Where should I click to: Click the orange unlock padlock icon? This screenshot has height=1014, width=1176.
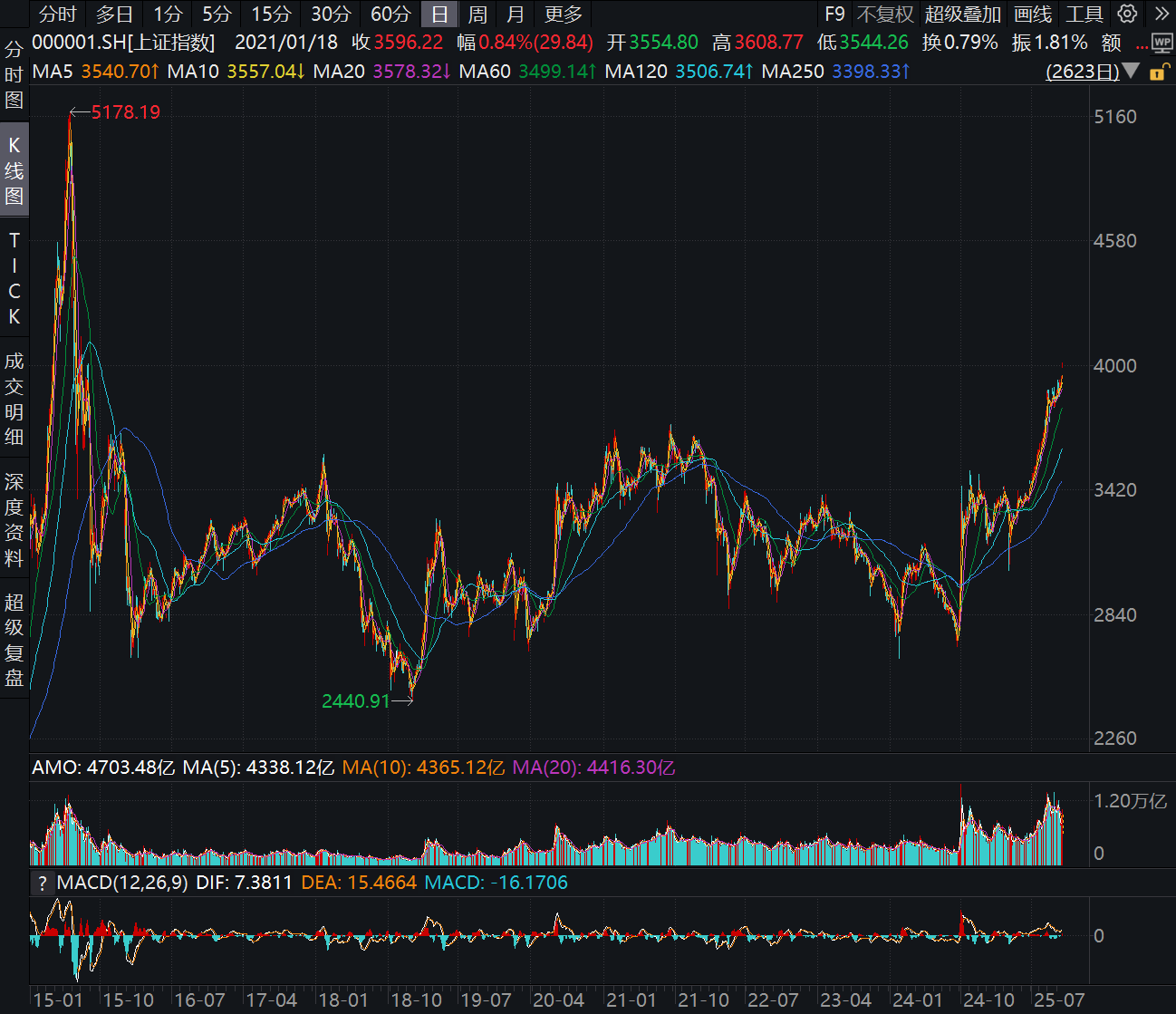(x=1158, y=72)
